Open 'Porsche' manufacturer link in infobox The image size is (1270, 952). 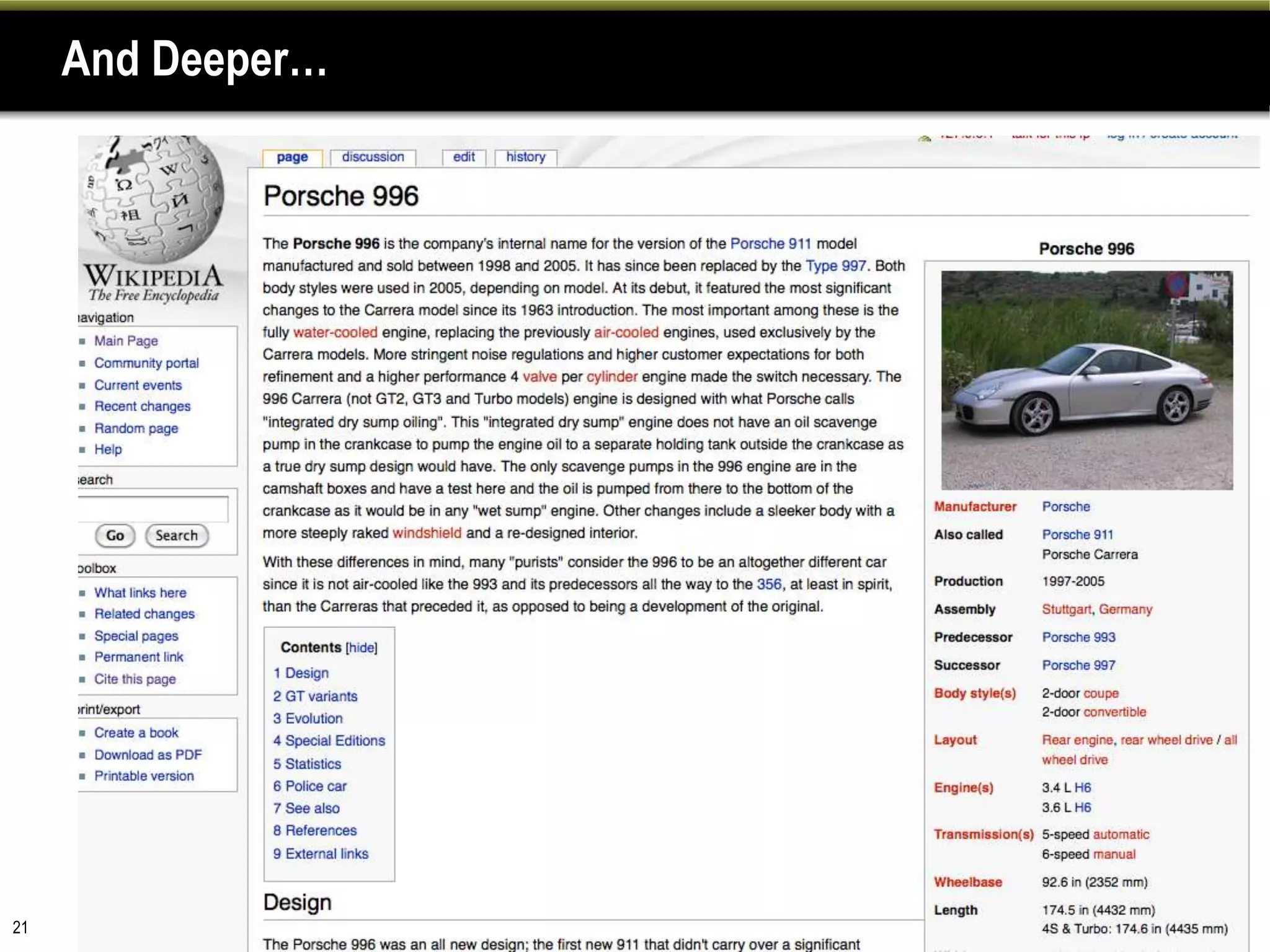1066,506
